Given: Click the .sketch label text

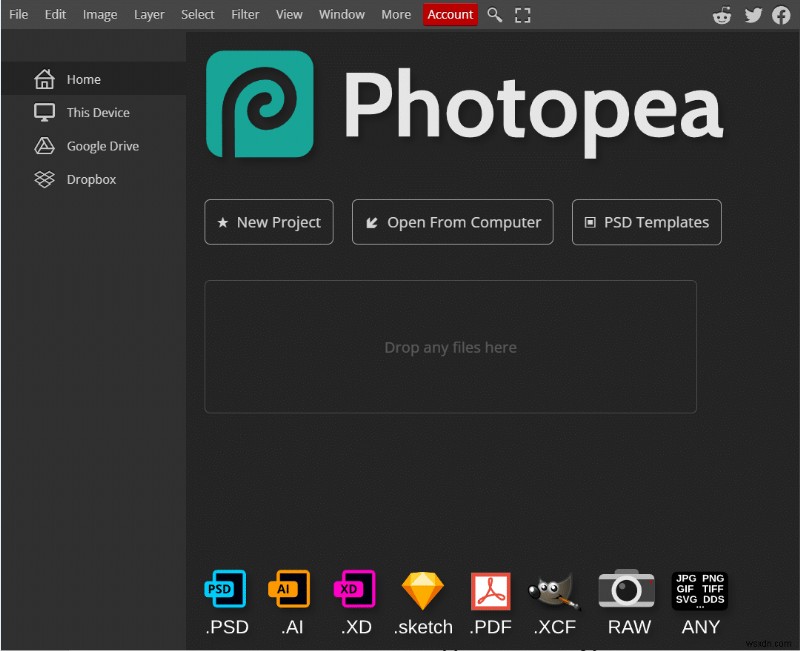Looking at the screenshot, I should [x=423, y=627].
